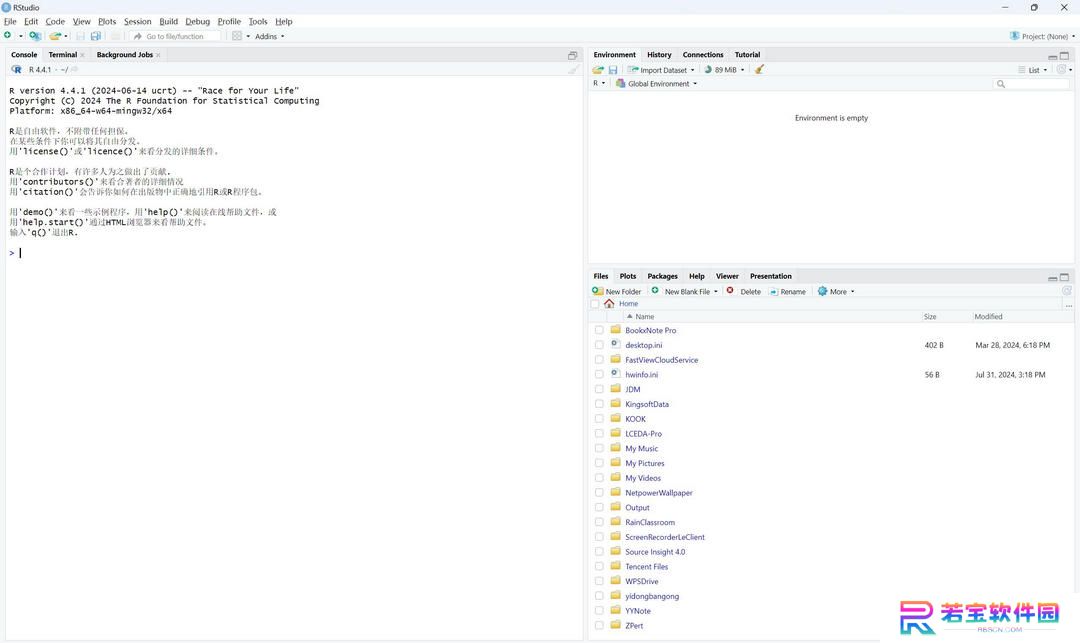Viewport: 1080px width, 643px height.
Task: Tick the FastViewCloudService checkbox
Action: click(599, 359)
